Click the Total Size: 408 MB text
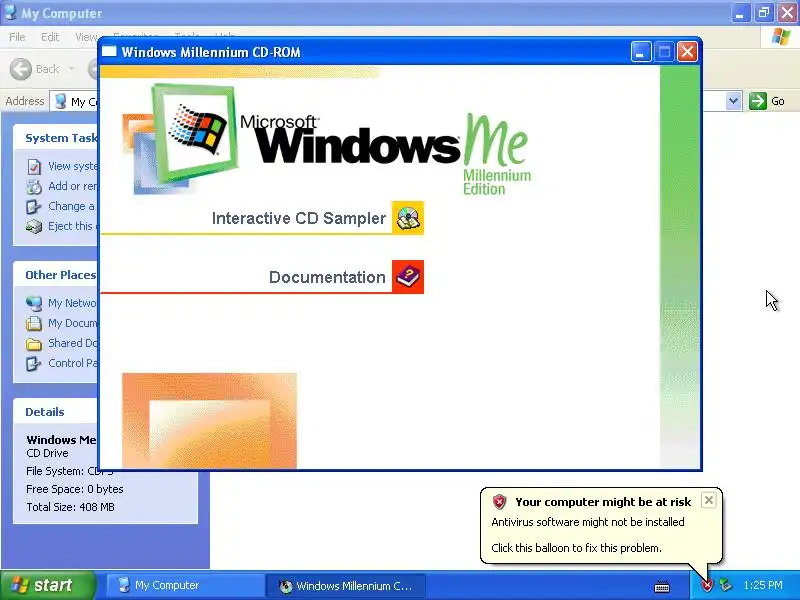Viewport: 800px width, 600px height. 70,507
